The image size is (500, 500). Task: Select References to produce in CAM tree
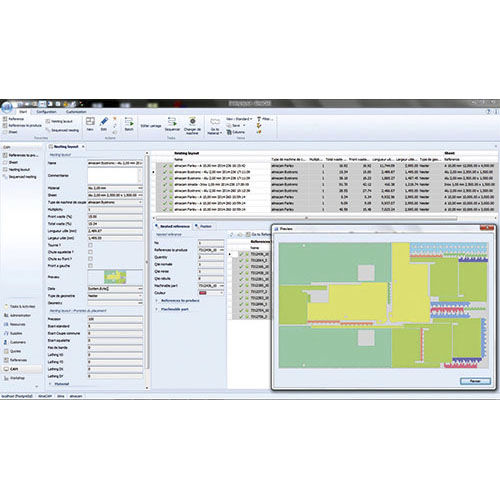click(x=21, y=155)
